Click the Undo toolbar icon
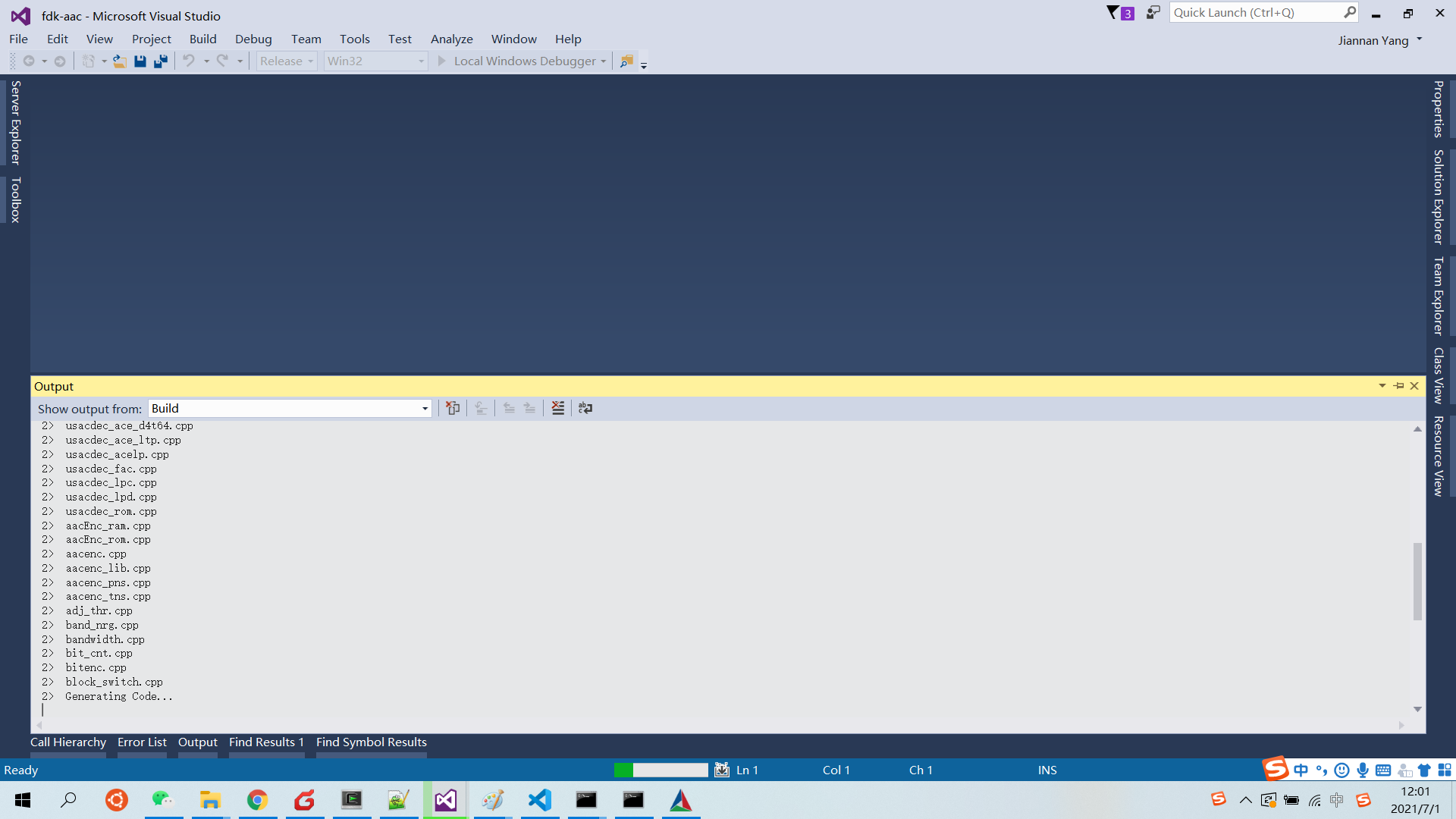Screen dimensions: 1456x819 pyautogui.click(x=189, y=61)
